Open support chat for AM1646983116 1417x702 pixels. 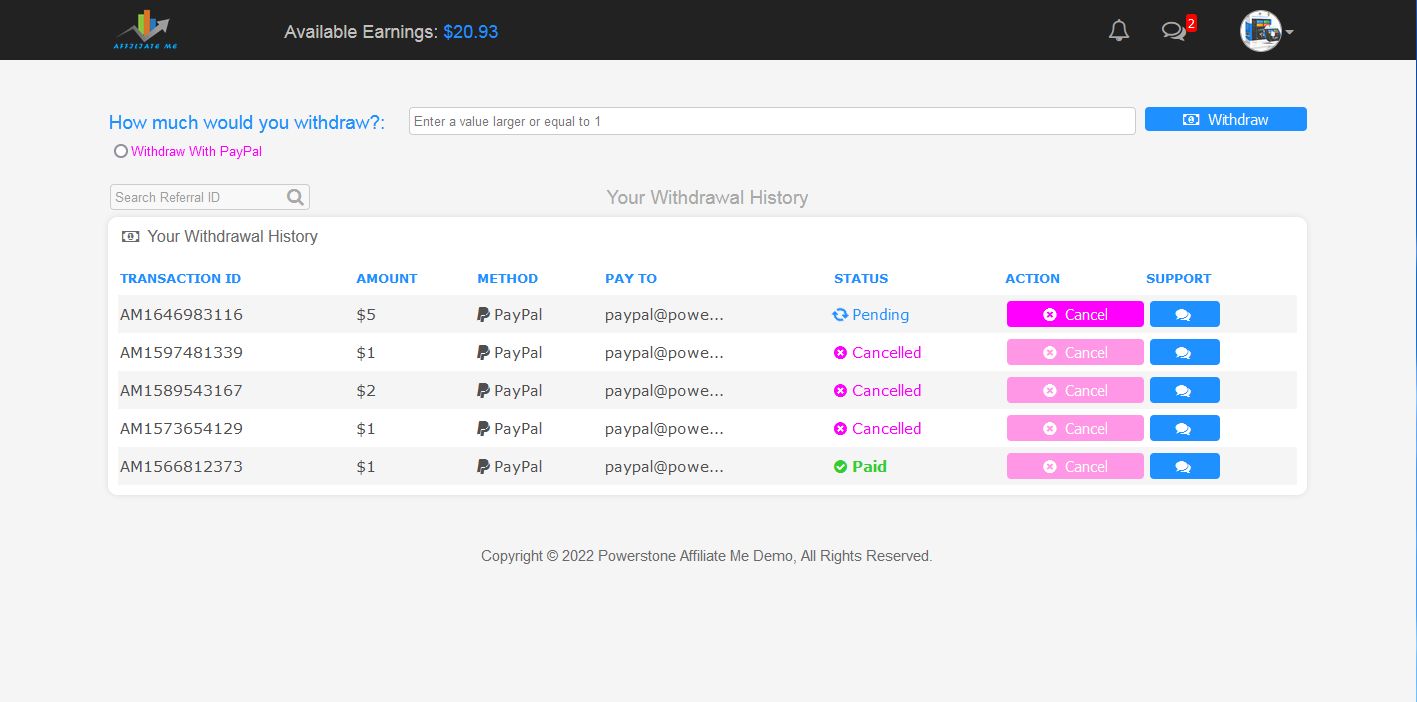coord(1184,314)
